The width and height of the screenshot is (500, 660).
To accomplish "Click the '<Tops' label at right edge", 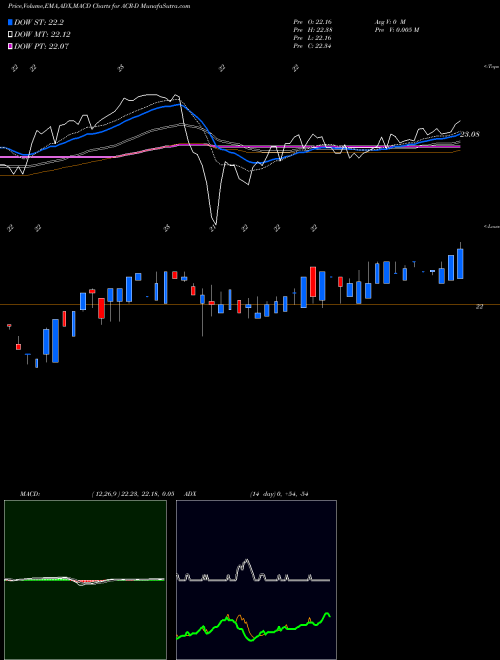I will coord(491,67).
